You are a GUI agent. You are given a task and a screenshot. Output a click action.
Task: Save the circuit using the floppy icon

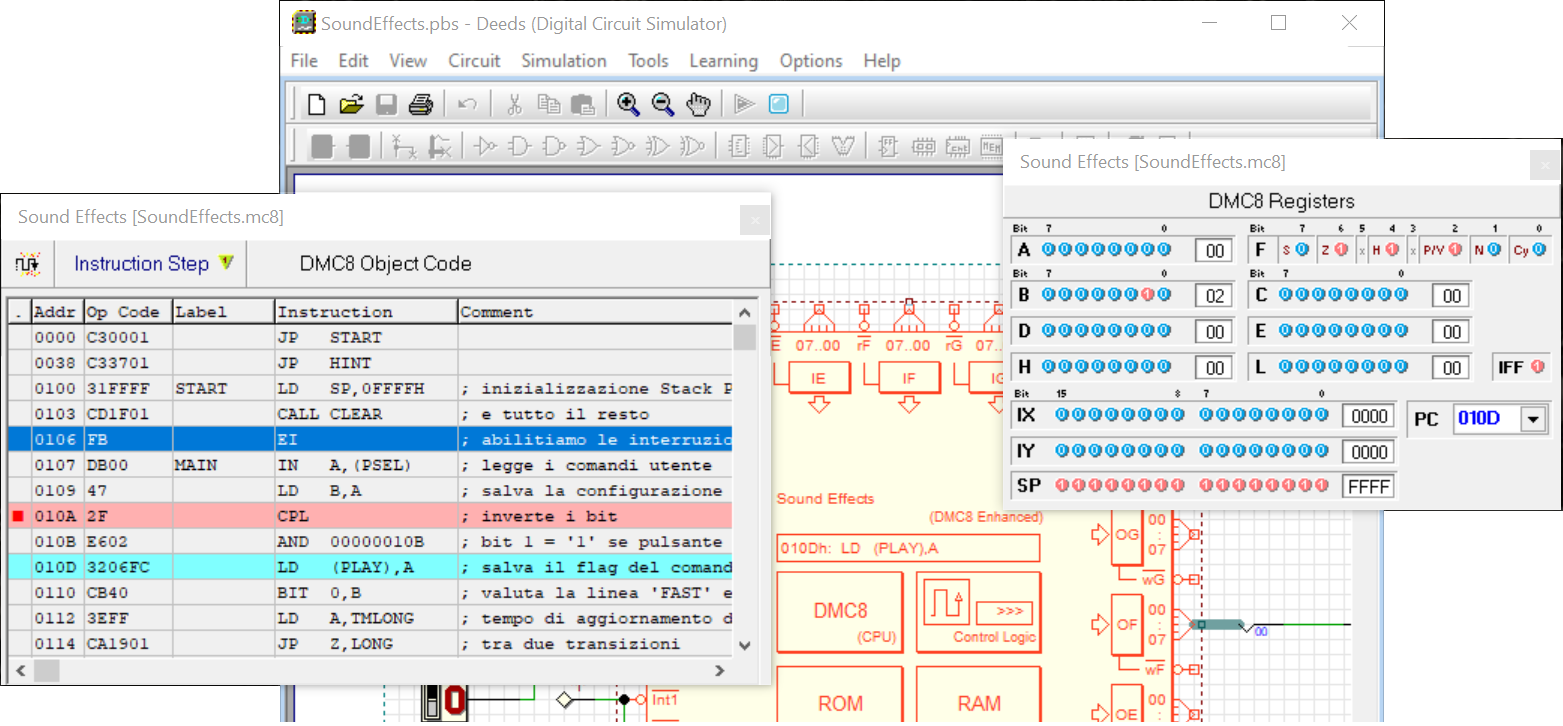[386, 104]
